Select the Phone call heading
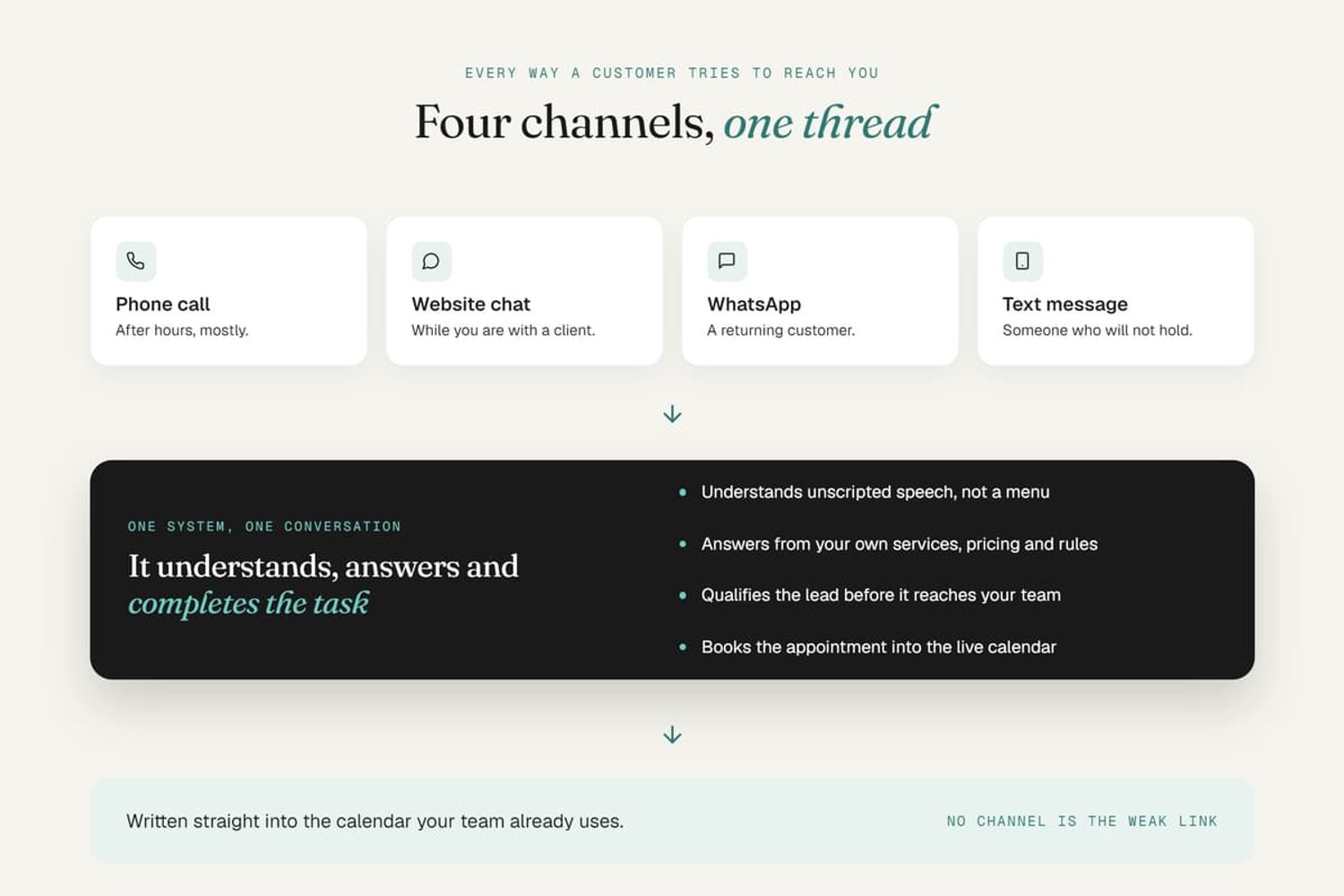The height and width of the screenshot is (896, 1344). pos(162,305)
